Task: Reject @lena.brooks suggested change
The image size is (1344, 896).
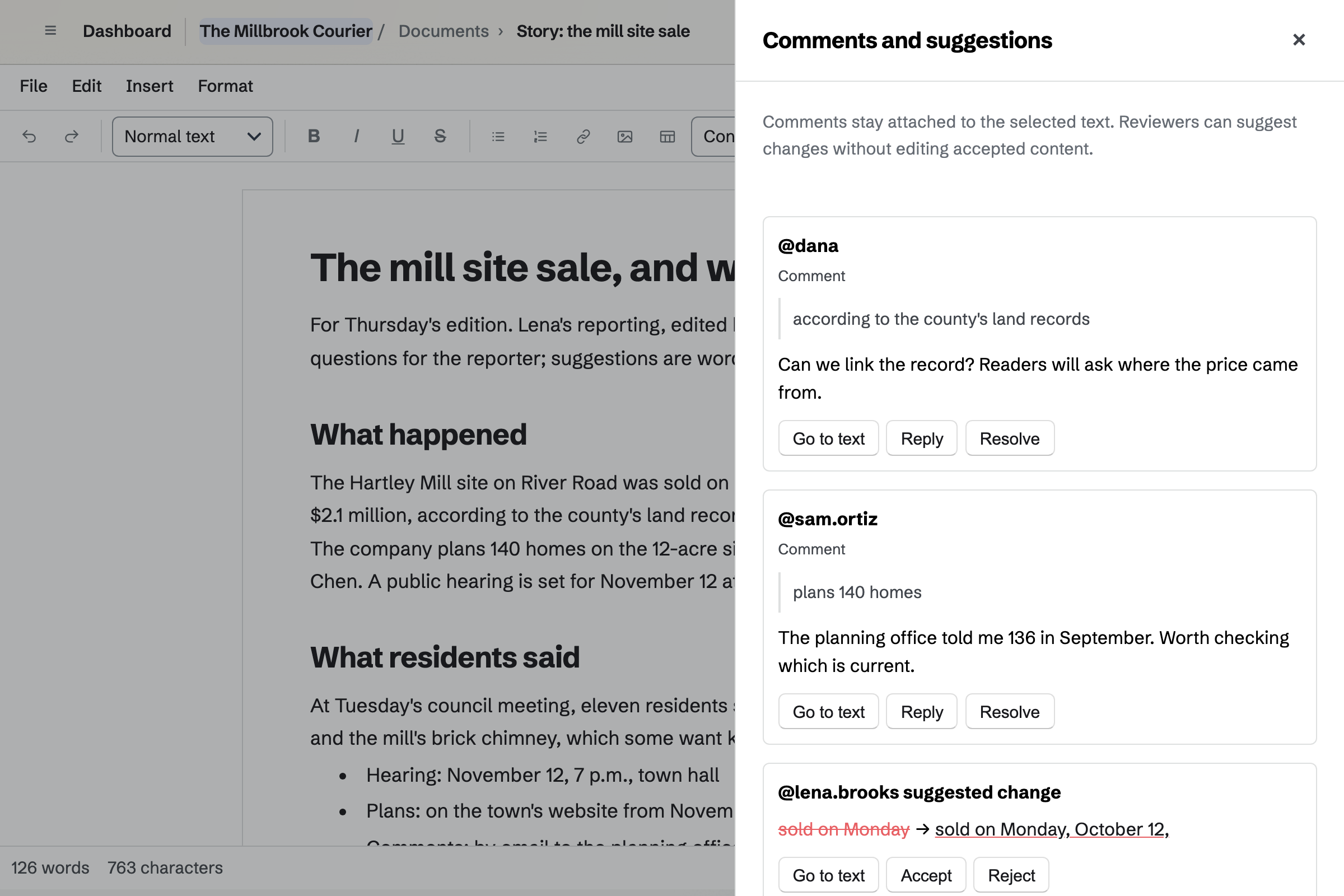Action: 1011,875
